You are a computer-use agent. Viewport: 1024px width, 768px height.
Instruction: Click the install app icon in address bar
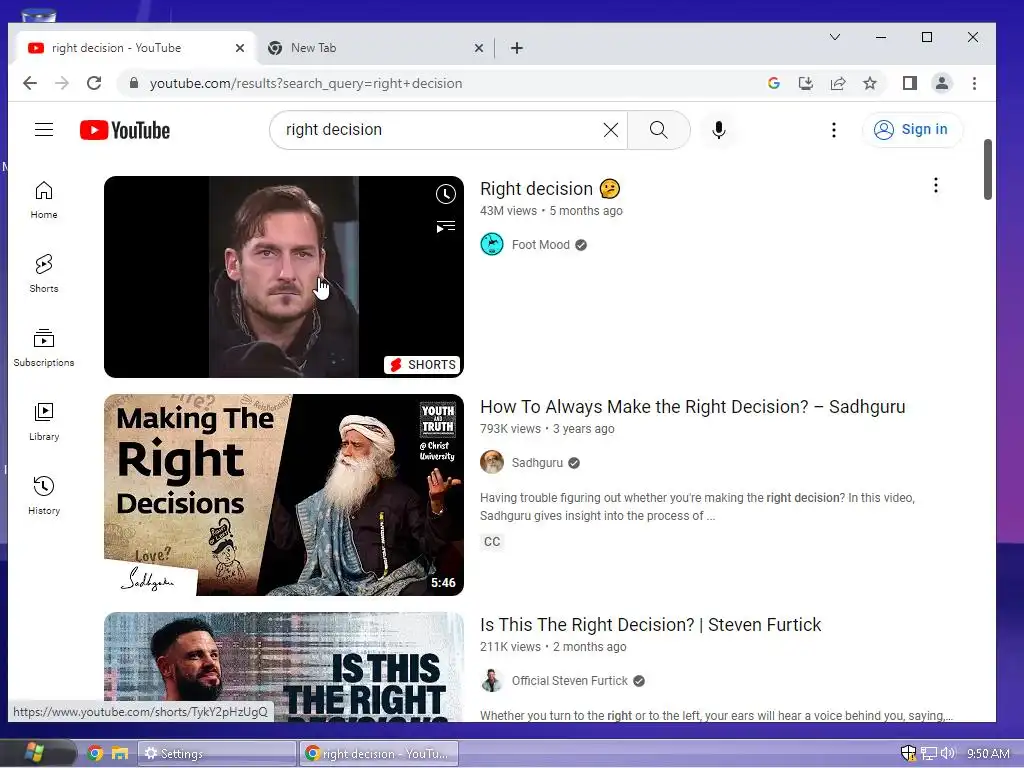tap(806, 83)
